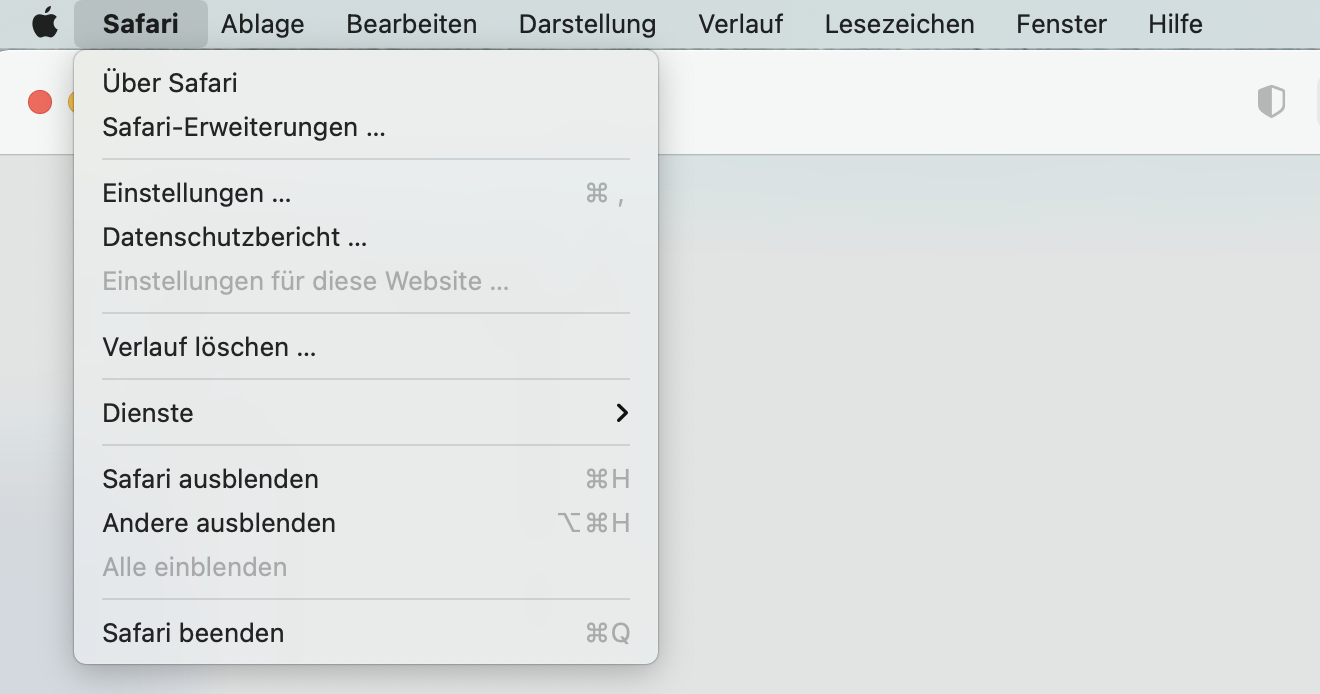This screenshot has height=694, width=1320.
Task: Open the Lesezeichen menu
Action: pyautogui.click(x=899, y=24)
